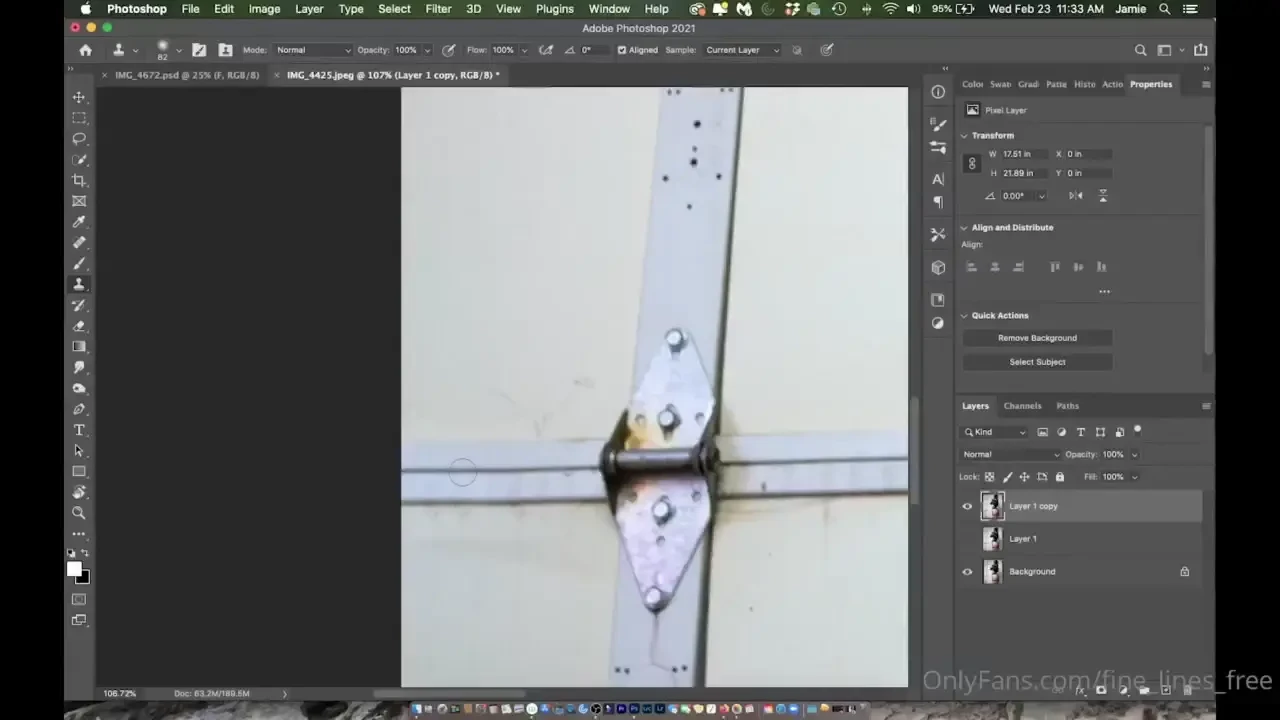Enable the Aligned checkbox in options bar
This screenshot has width=1280, height=720.
point(622,49)
